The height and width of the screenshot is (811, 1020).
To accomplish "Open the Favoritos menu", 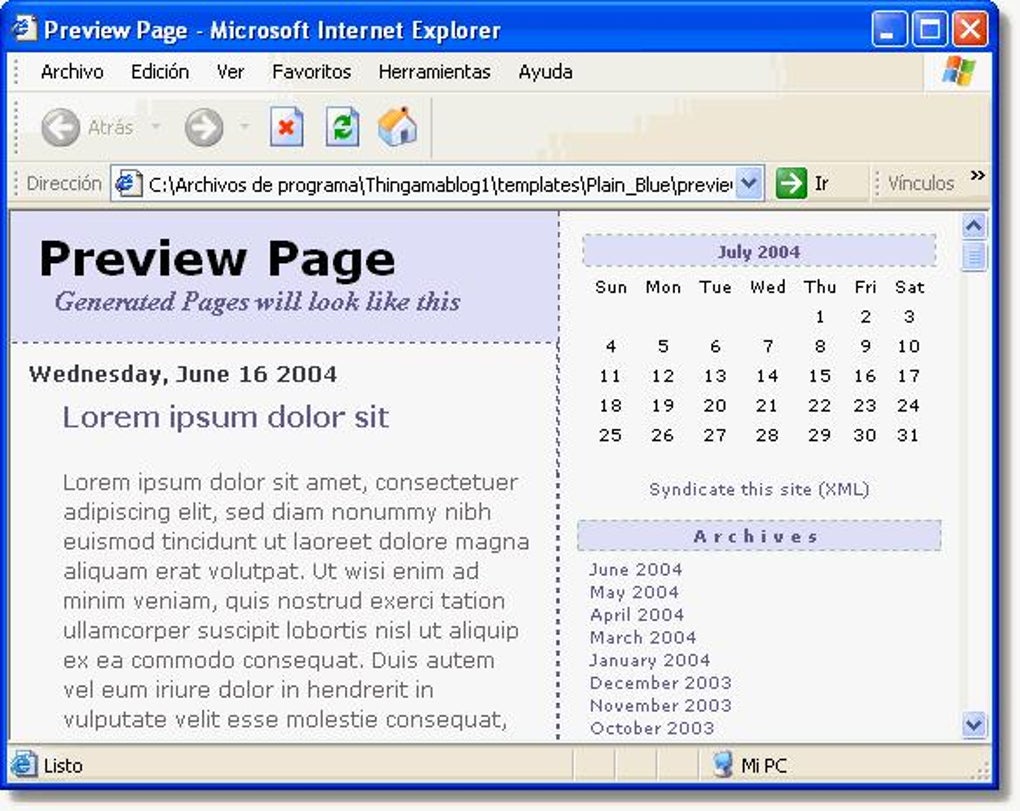I will pyautogui.click(x=312, y=72).
